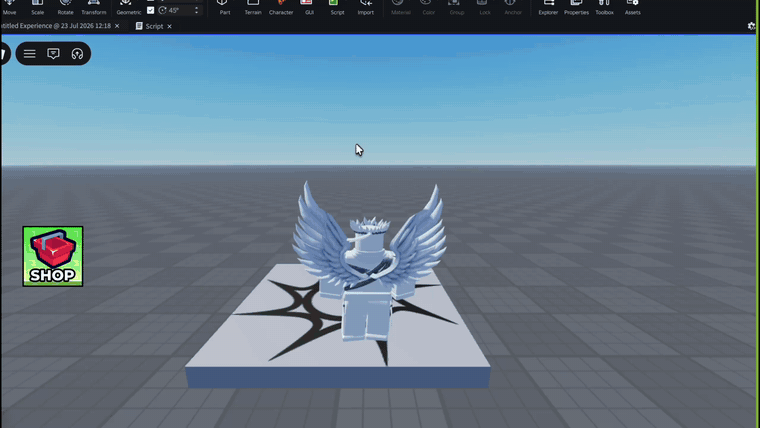
Task: Select the winged avatar character
Action: click(368, 262)
